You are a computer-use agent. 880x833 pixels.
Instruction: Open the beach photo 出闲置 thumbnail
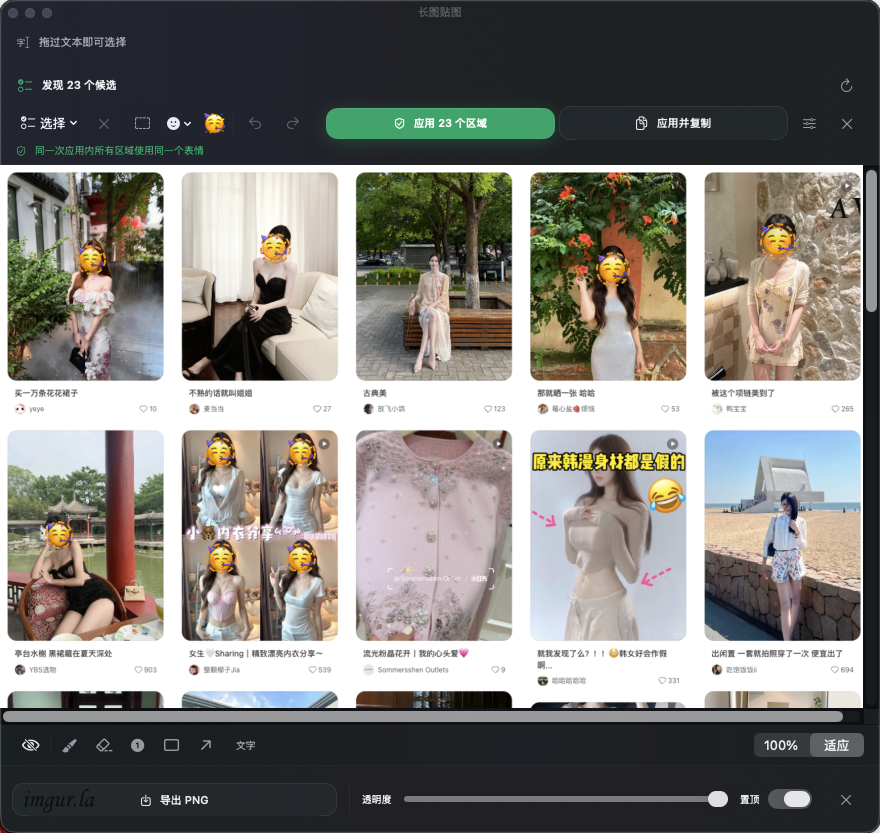point(782,536)
